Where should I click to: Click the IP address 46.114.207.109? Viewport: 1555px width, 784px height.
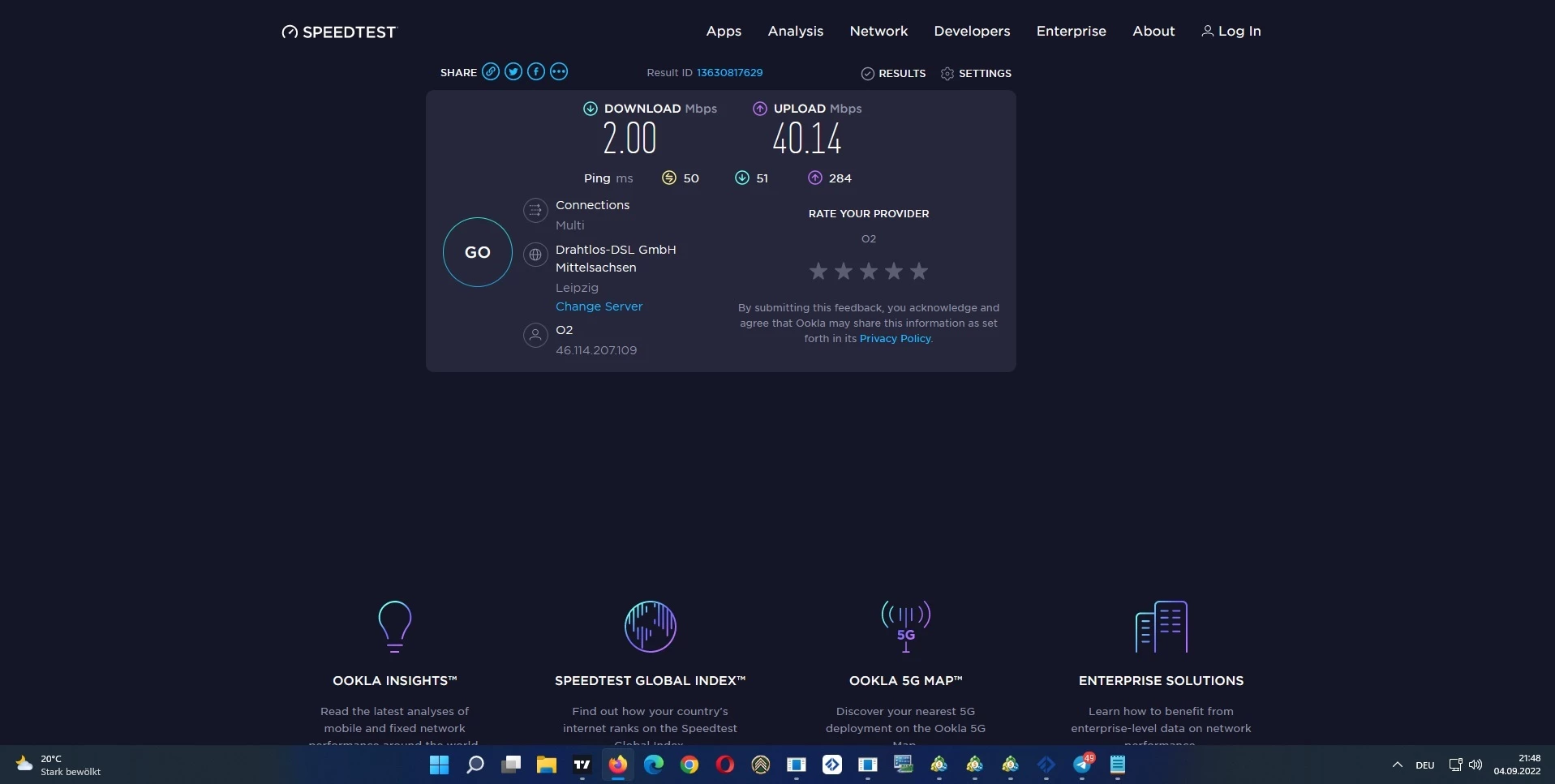click(596, 350)
